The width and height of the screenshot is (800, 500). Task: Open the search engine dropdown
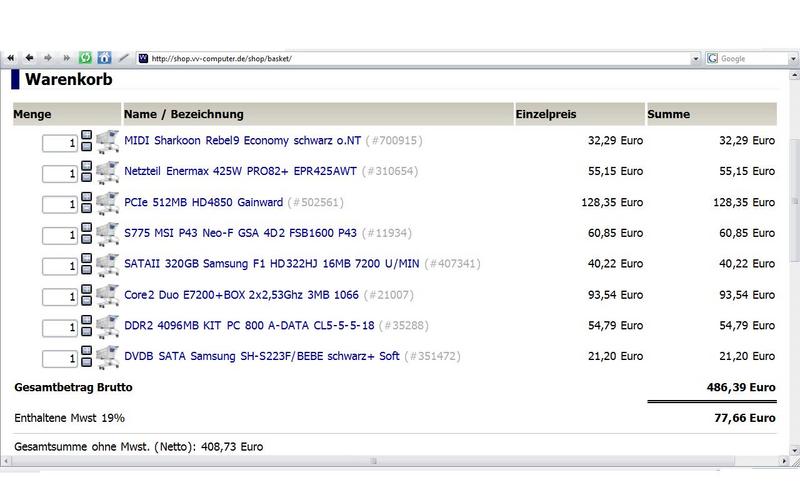793,59
